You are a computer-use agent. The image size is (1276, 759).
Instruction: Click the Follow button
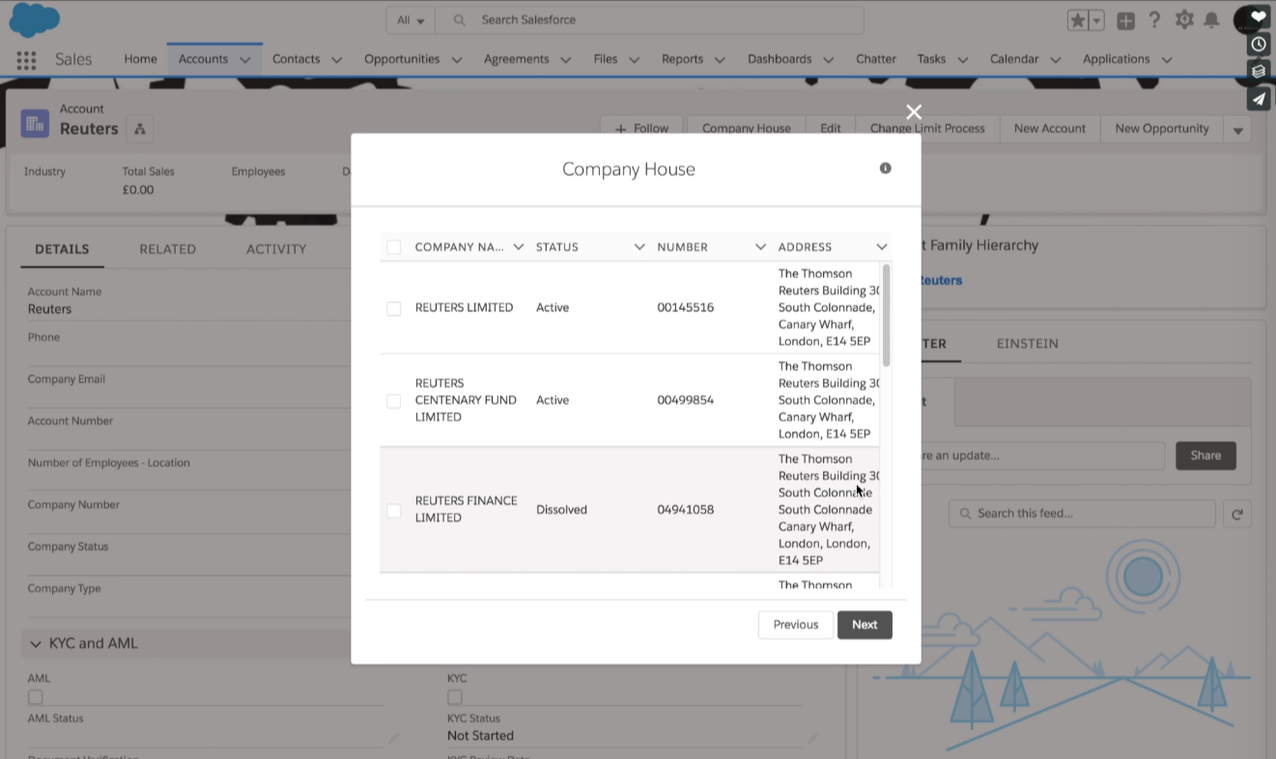pyautogui.click(x=641, y=129)
